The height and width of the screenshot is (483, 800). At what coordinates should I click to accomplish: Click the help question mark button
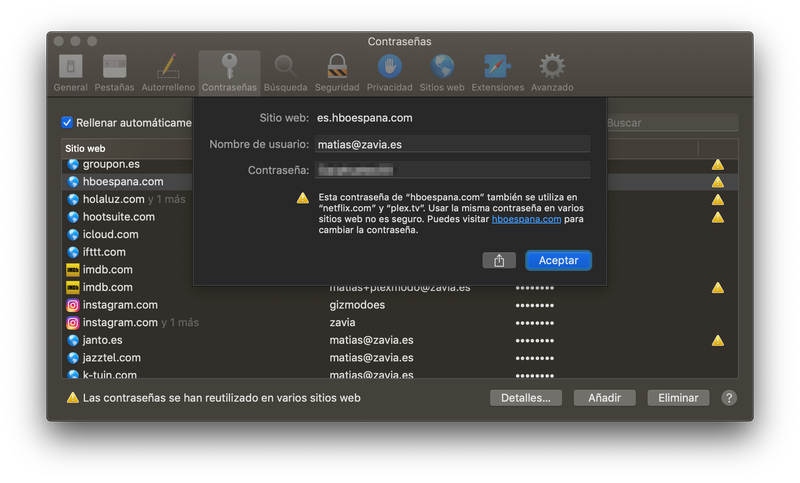pos(729,398)
